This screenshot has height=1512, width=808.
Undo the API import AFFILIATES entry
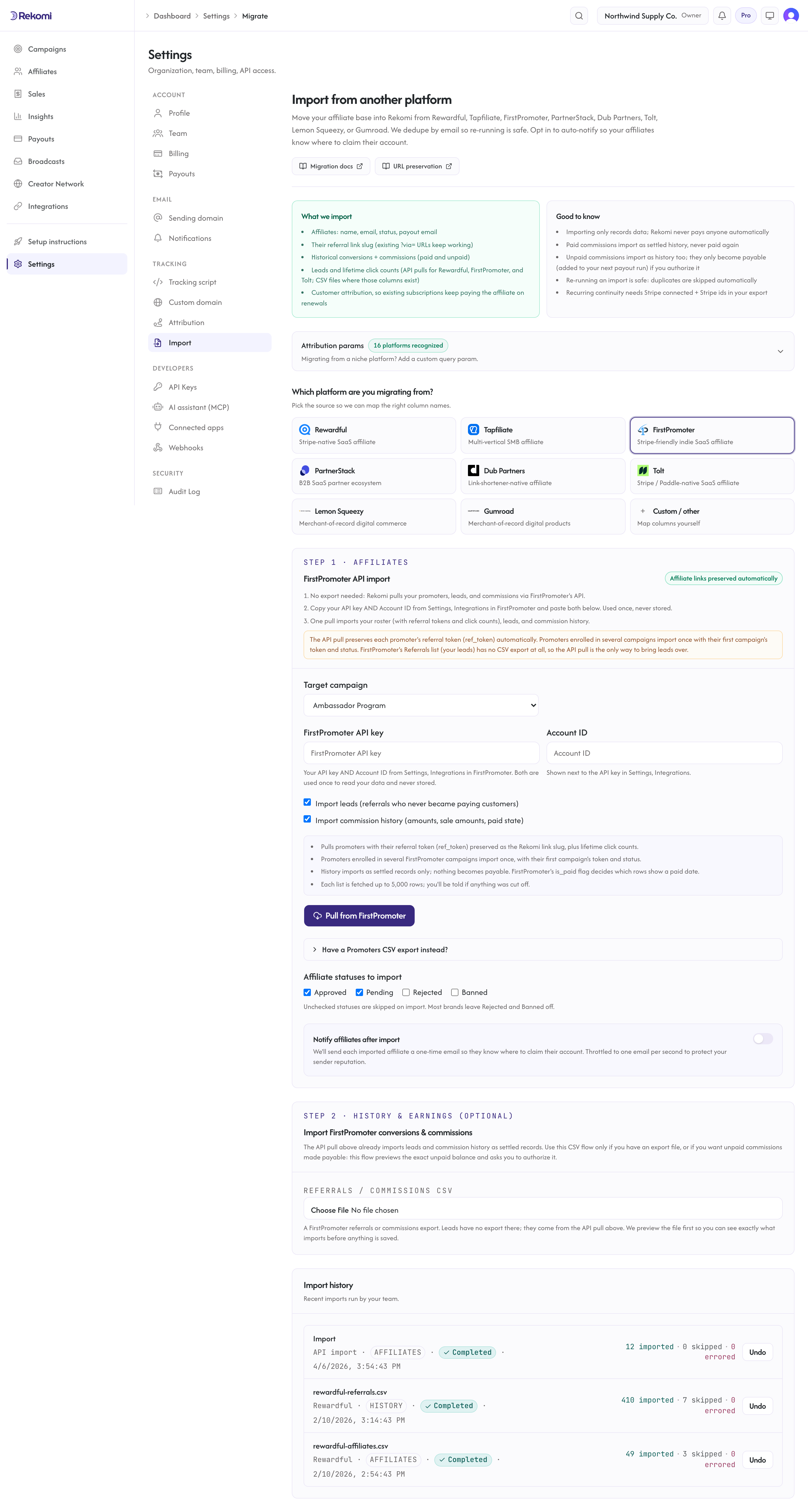click(757, 1352)
